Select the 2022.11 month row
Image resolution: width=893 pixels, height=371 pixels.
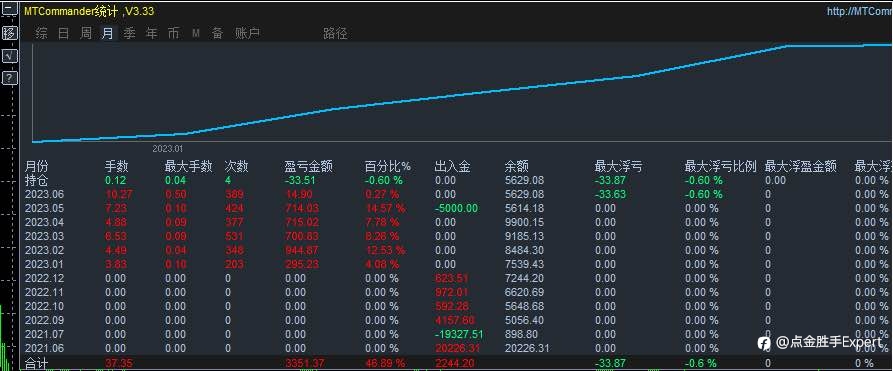click(x=44, y=292)
